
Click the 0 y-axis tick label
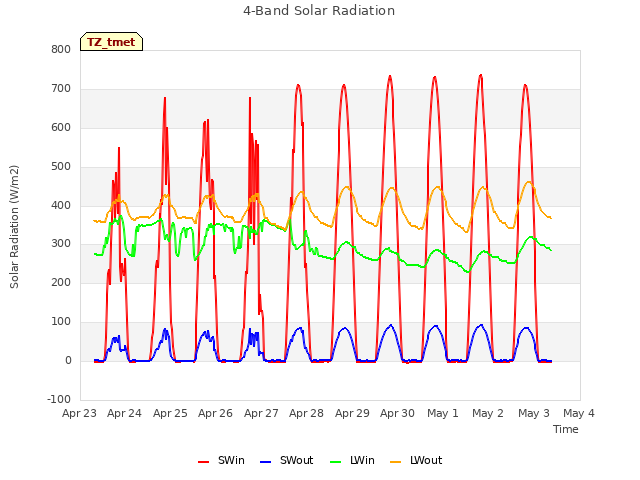pos(68,360)
